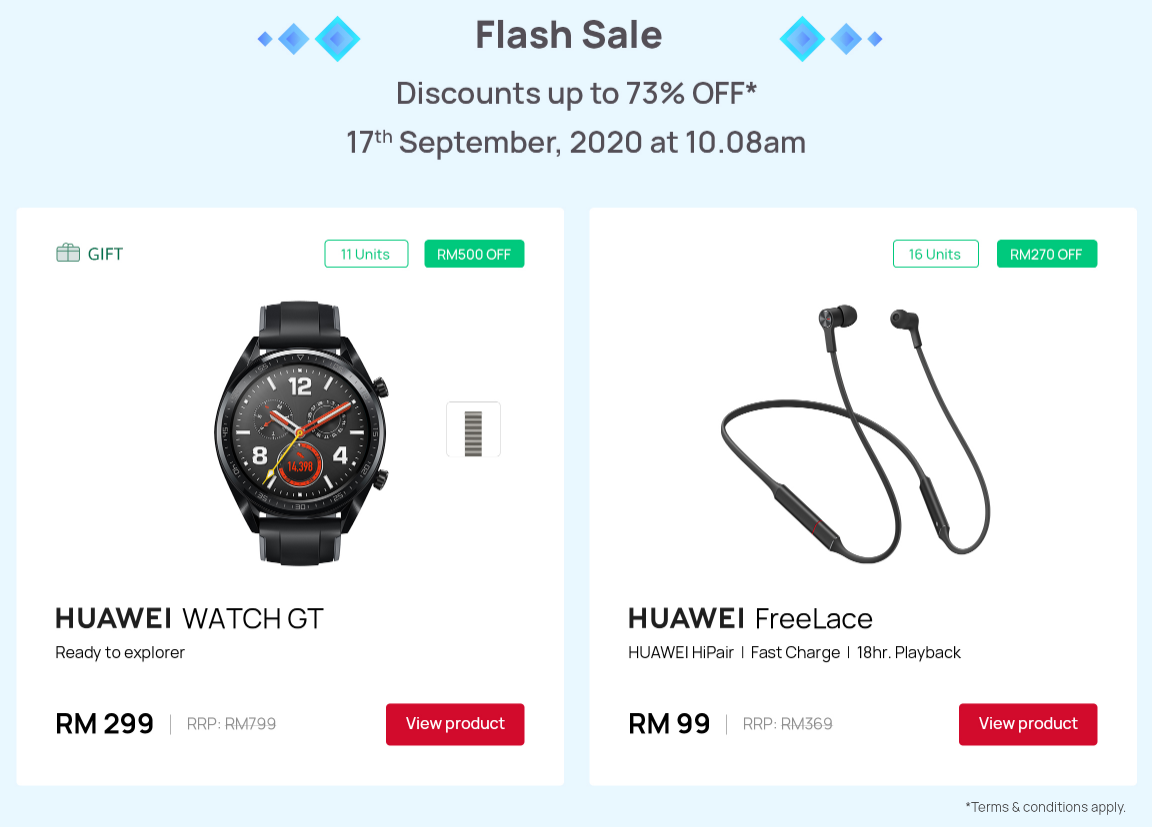1152x827 pixels.
Task: Click the GIFT label text
Action: (105, 254)
